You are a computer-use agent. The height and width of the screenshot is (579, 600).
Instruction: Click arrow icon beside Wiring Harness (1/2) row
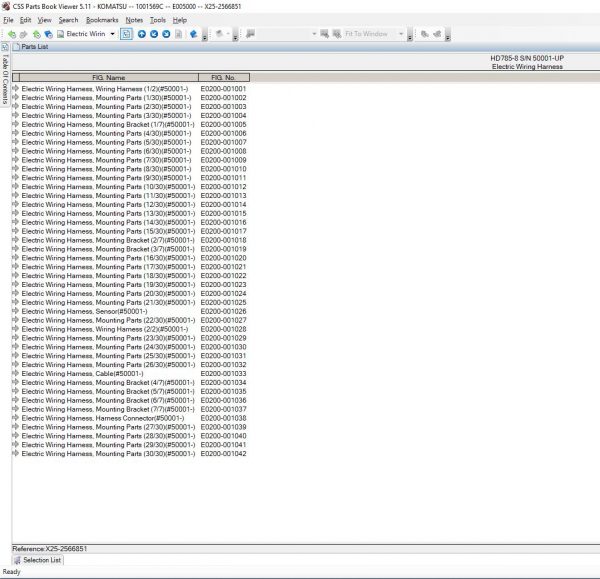(16, 88)
